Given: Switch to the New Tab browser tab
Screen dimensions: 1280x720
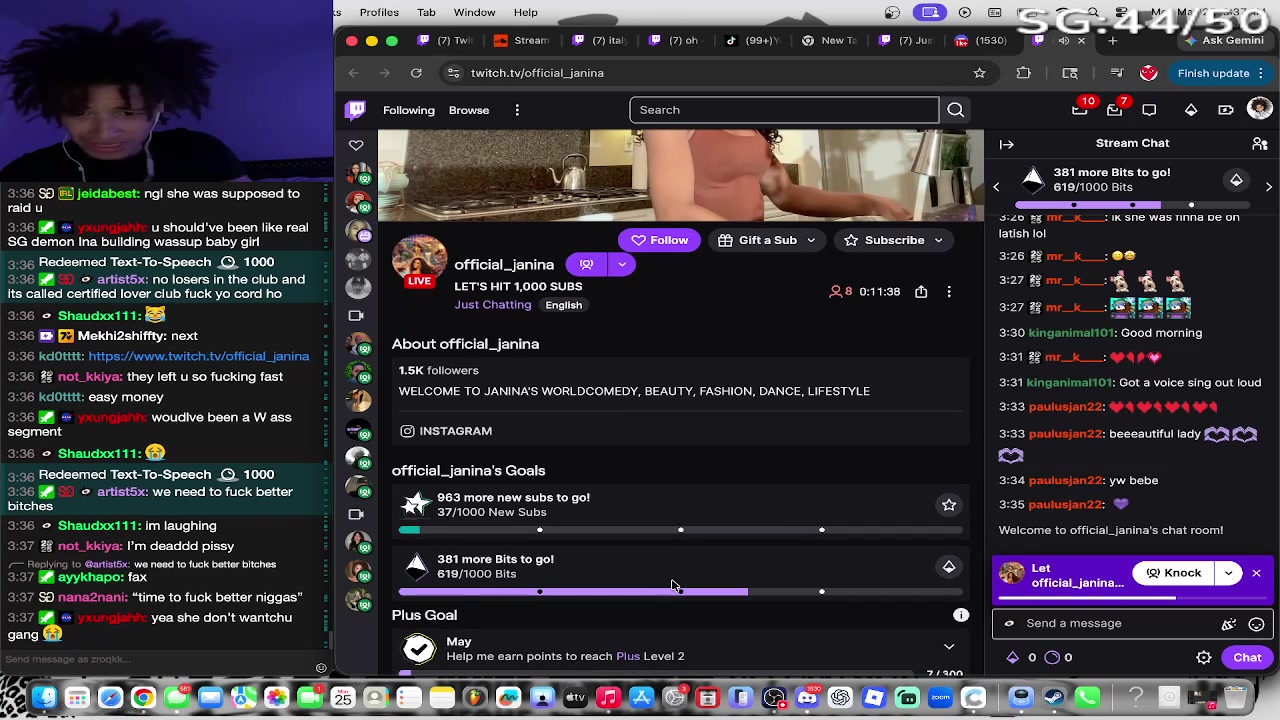Looking at the screenshot, I should (831, 41).
